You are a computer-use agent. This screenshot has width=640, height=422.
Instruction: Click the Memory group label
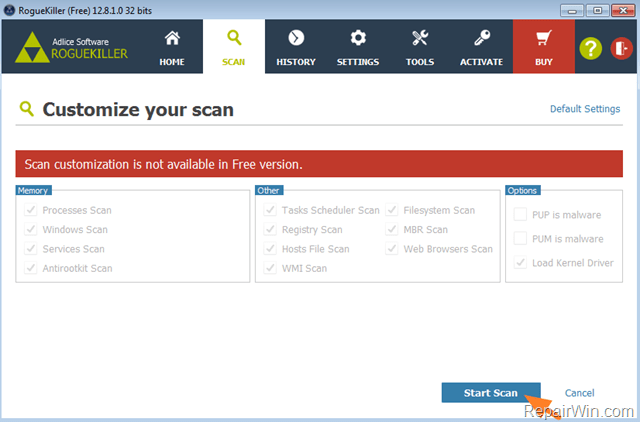point(33,191)
